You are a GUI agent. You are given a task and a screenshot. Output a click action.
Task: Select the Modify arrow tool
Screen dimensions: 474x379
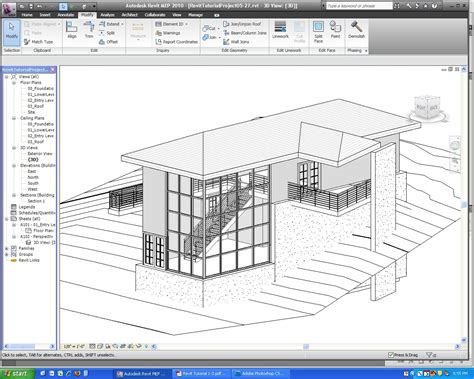click(12, 32)
